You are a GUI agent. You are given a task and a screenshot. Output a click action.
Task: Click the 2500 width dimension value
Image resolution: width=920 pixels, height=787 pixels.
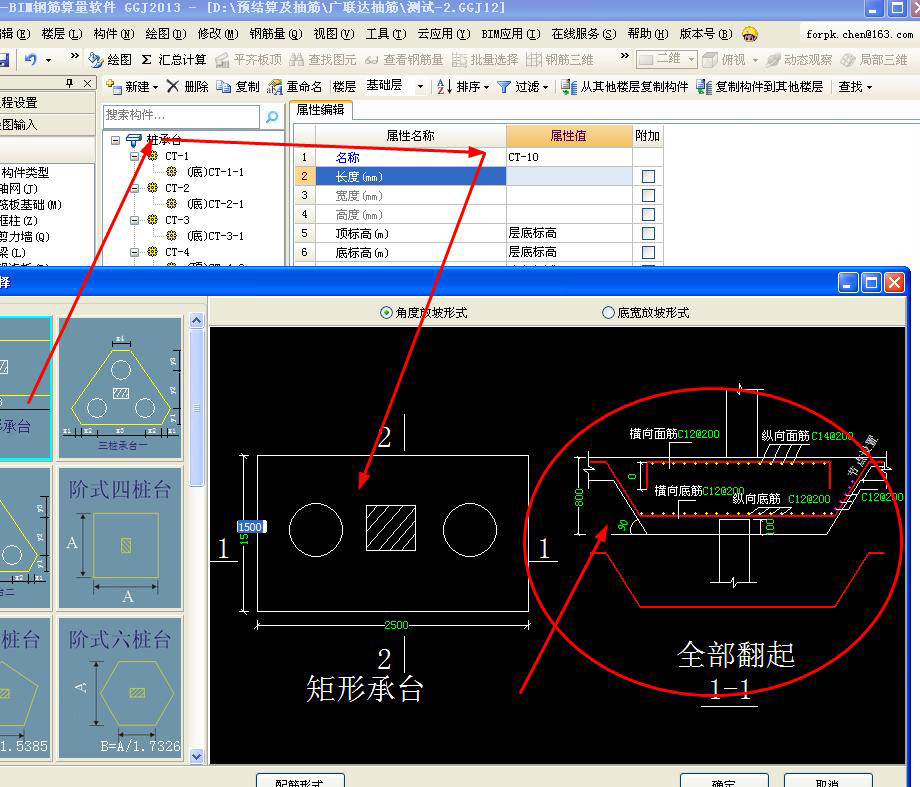(x=396, y=625)
